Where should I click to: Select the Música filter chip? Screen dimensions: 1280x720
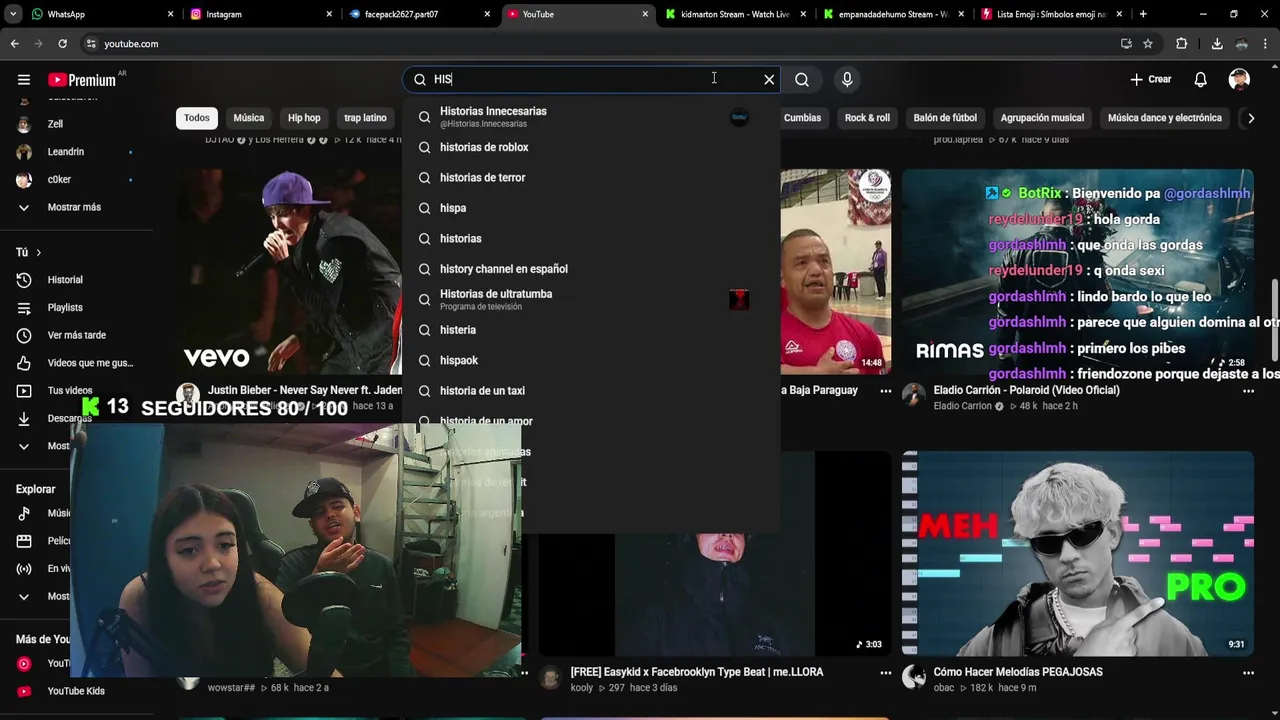[x=249, y=118]
